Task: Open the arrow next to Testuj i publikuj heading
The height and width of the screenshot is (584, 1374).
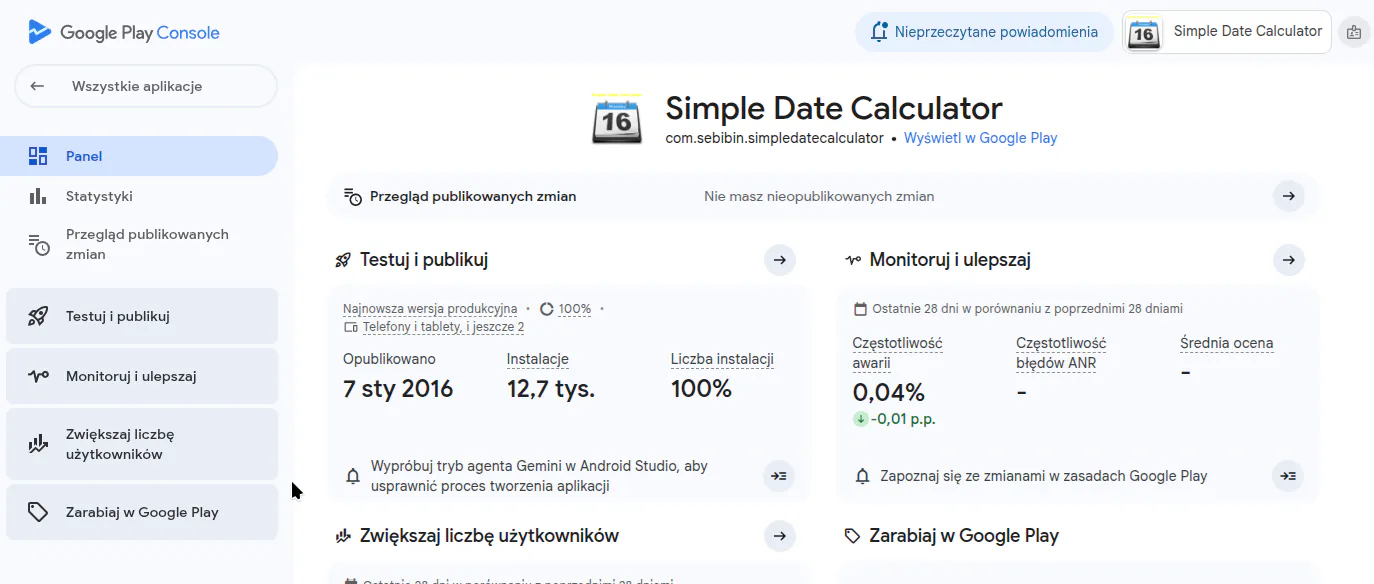Action: point(779,260)
